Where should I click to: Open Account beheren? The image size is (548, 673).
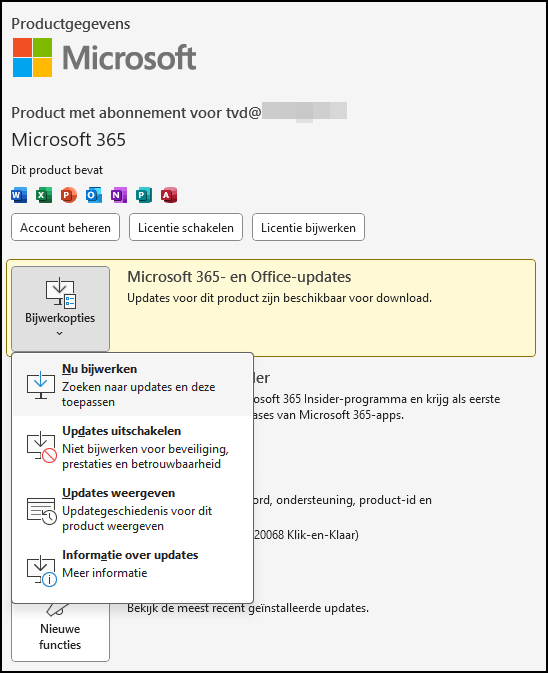65,227
